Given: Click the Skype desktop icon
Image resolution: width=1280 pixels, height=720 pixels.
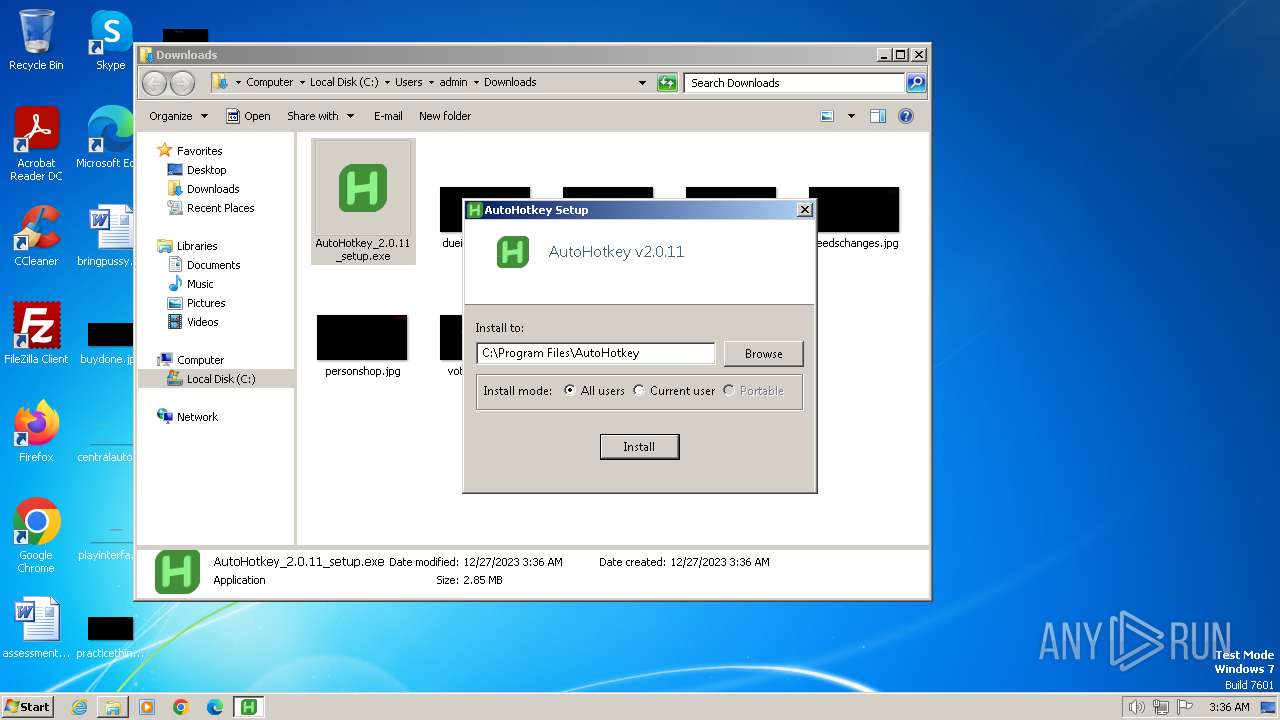Looking at the screenshot, I should coord(110,40).
